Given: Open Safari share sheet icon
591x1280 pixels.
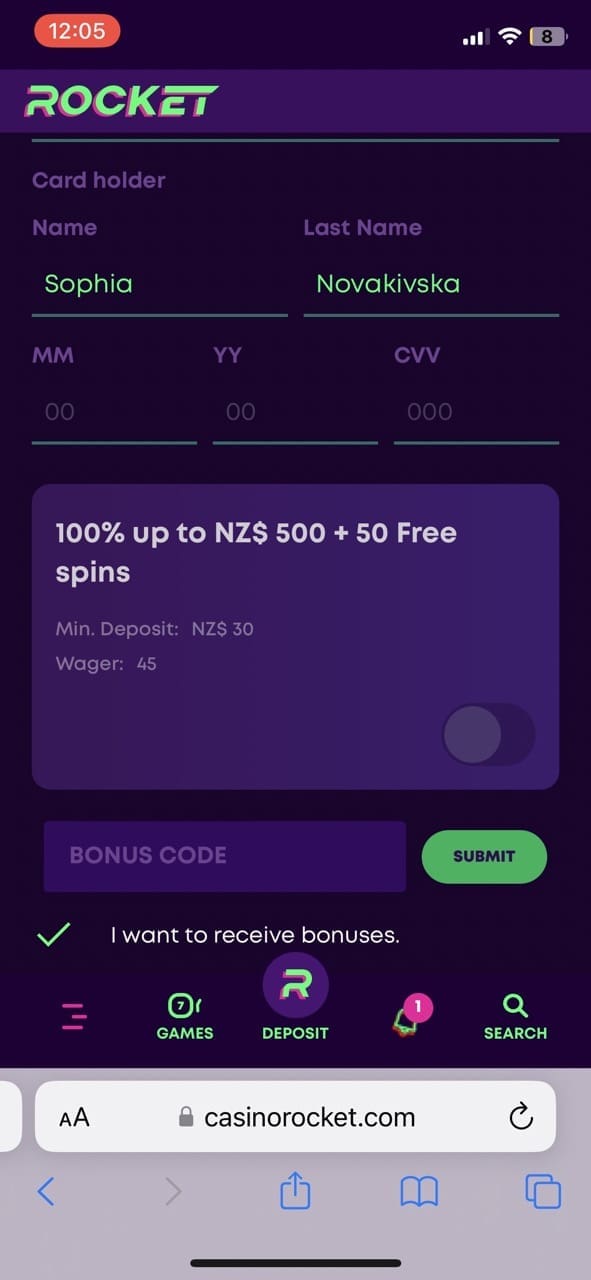Looking at the screenshot, I should tap(295, 1191).
